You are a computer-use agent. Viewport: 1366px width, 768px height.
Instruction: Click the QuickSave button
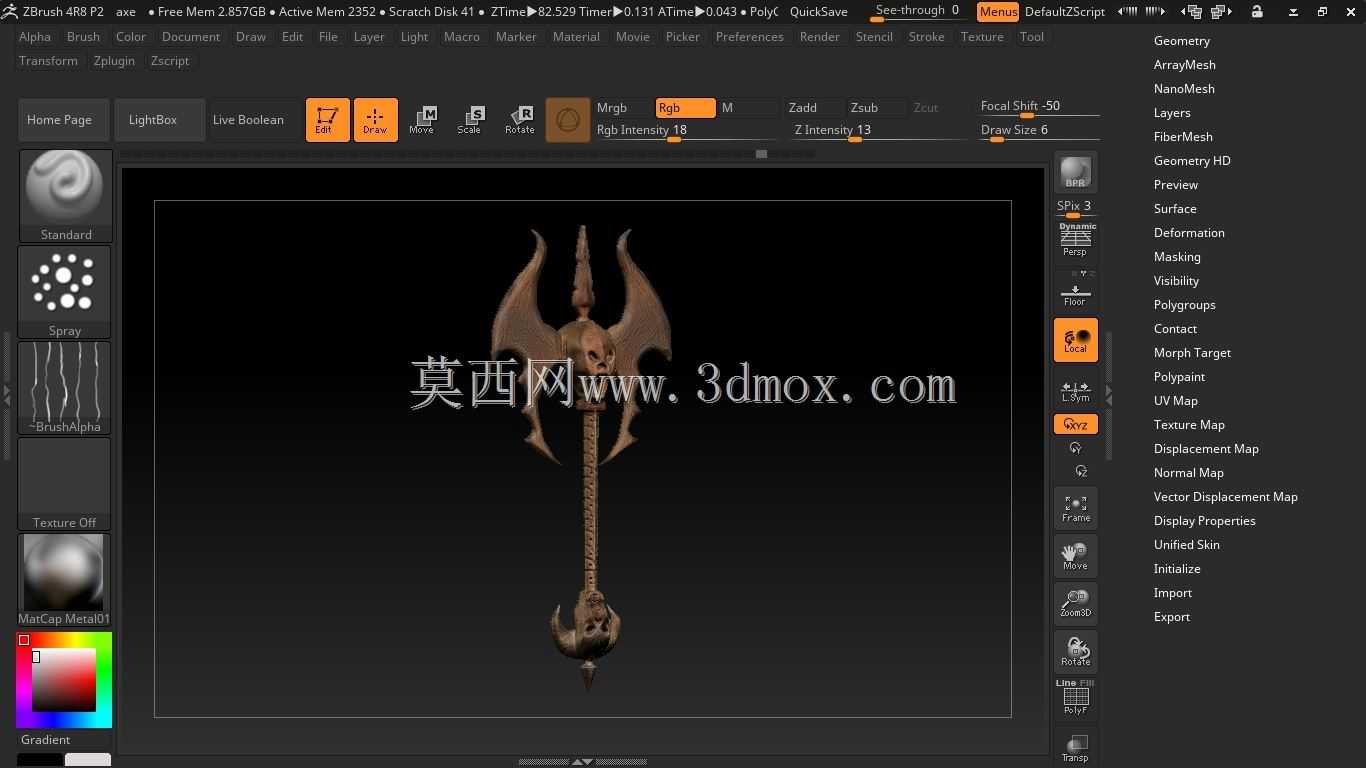coord(819,12)
